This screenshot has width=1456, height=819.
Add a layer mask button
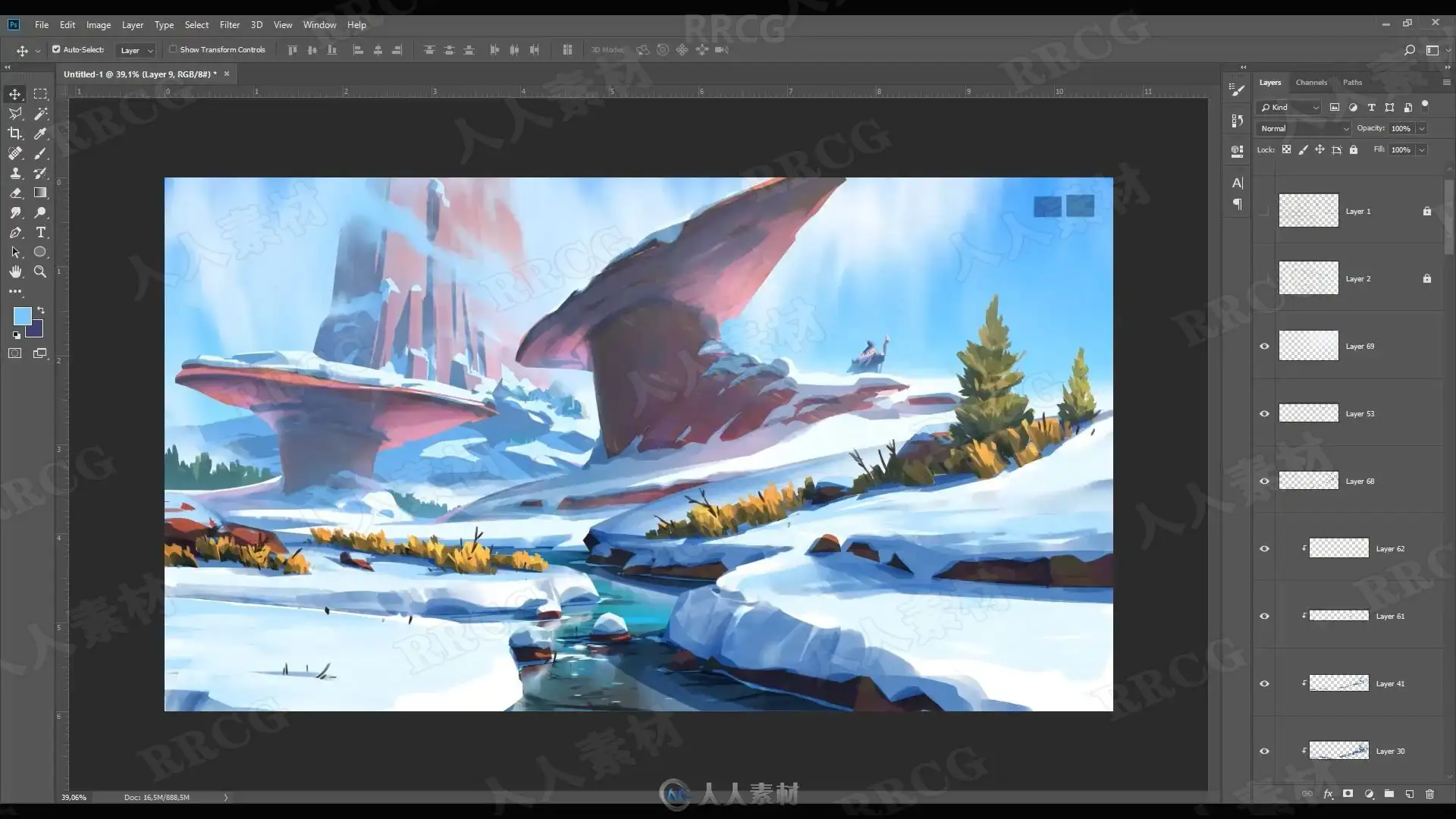click(x=1348, y=794)
